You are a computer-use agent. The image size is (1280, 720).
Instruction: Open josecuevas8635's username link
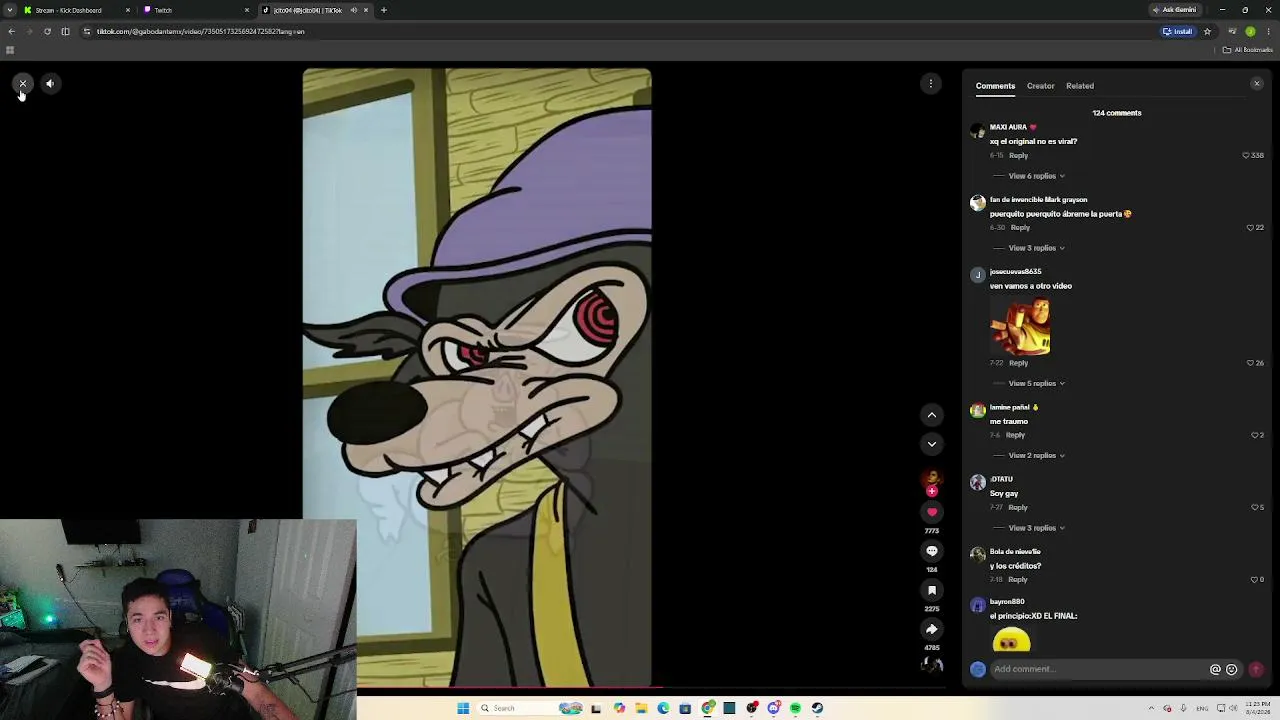(1015, 272)
